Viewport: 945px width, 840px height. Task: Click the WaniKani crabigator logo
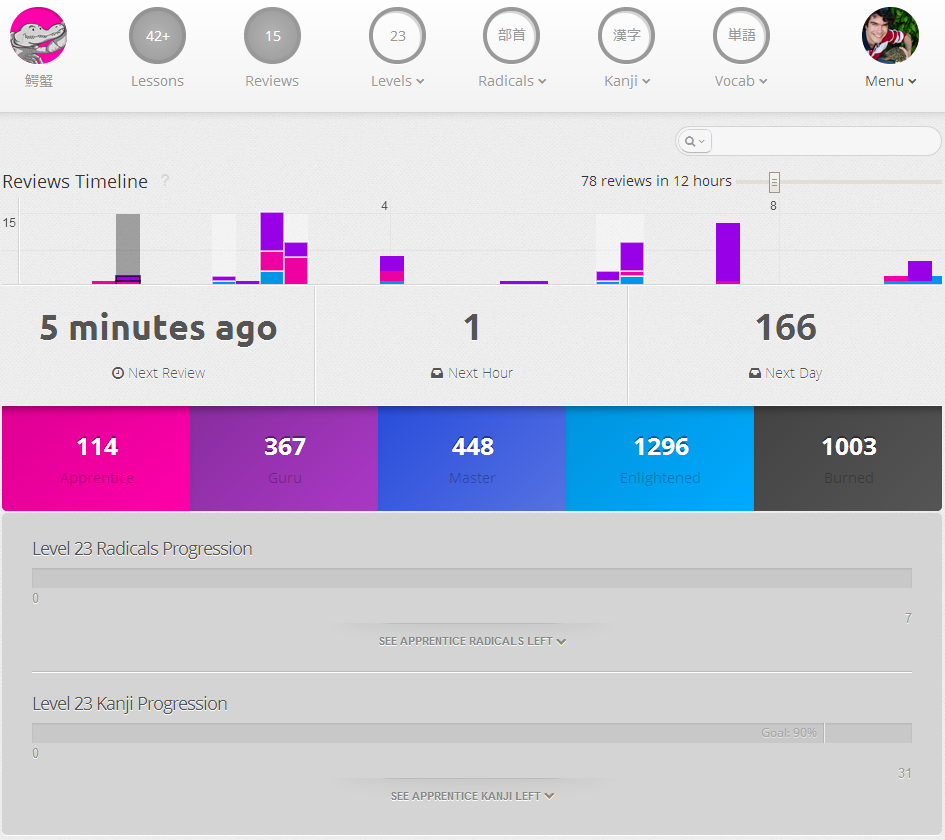[38, 36]
